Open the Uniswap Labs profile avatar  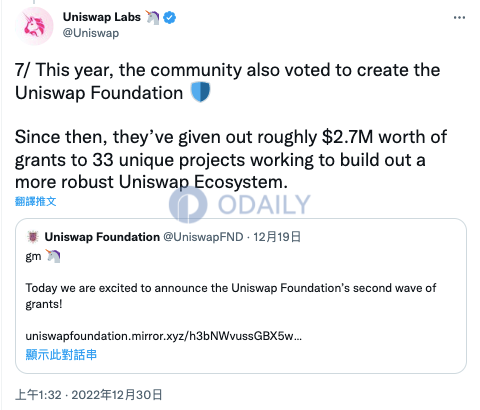coord(34,26)
